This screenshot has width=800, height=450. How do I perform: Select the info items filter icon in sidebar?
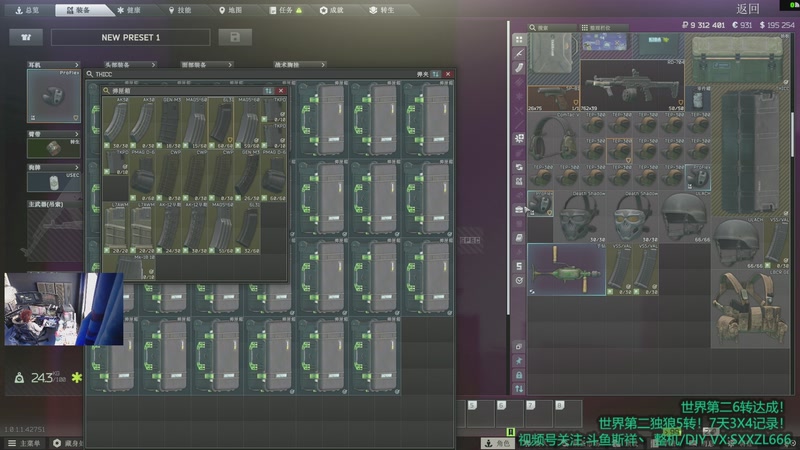pos(519,238)
